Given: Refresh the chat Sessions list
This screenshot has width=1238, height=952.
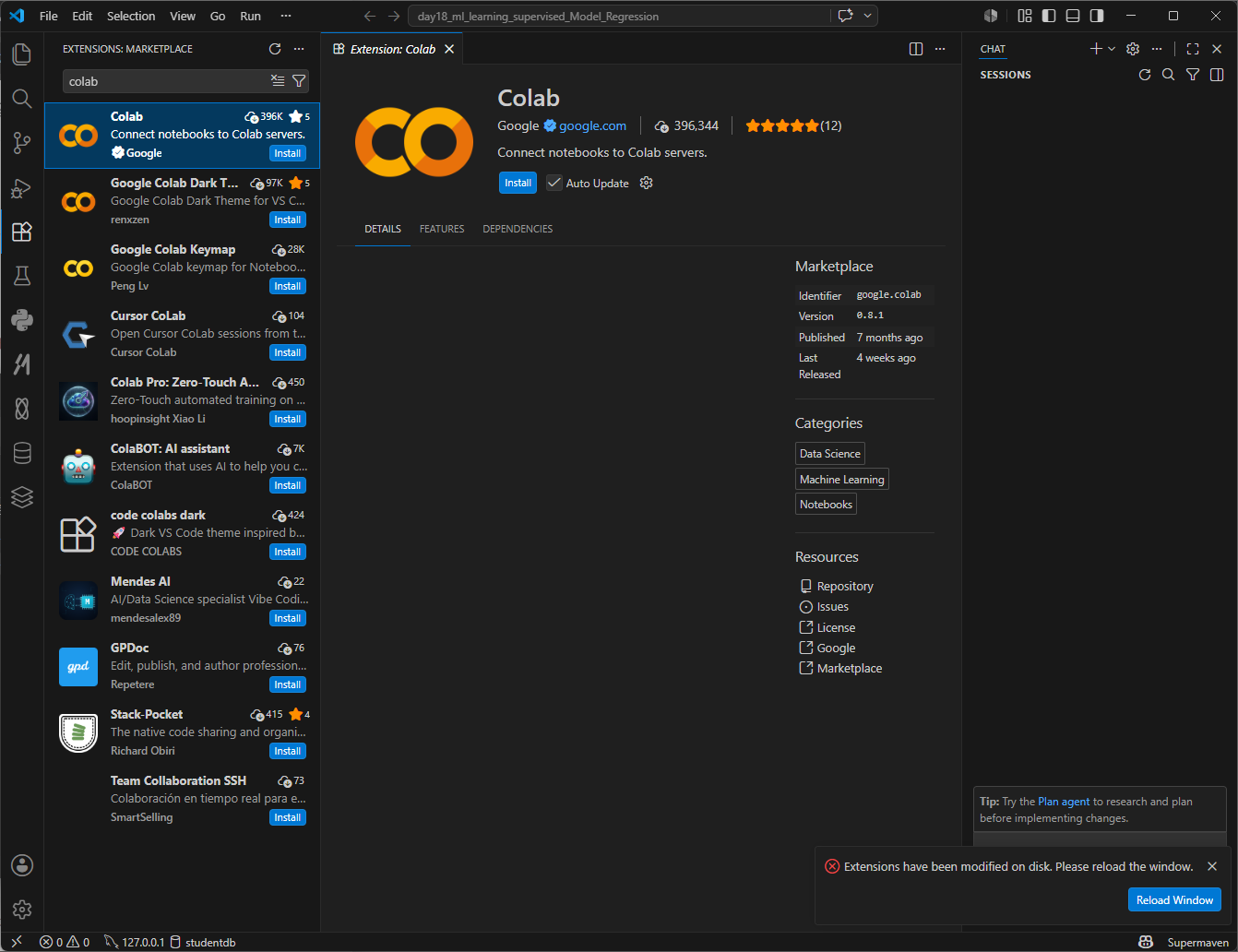Looking at the screenshot, I should 1145,75.
